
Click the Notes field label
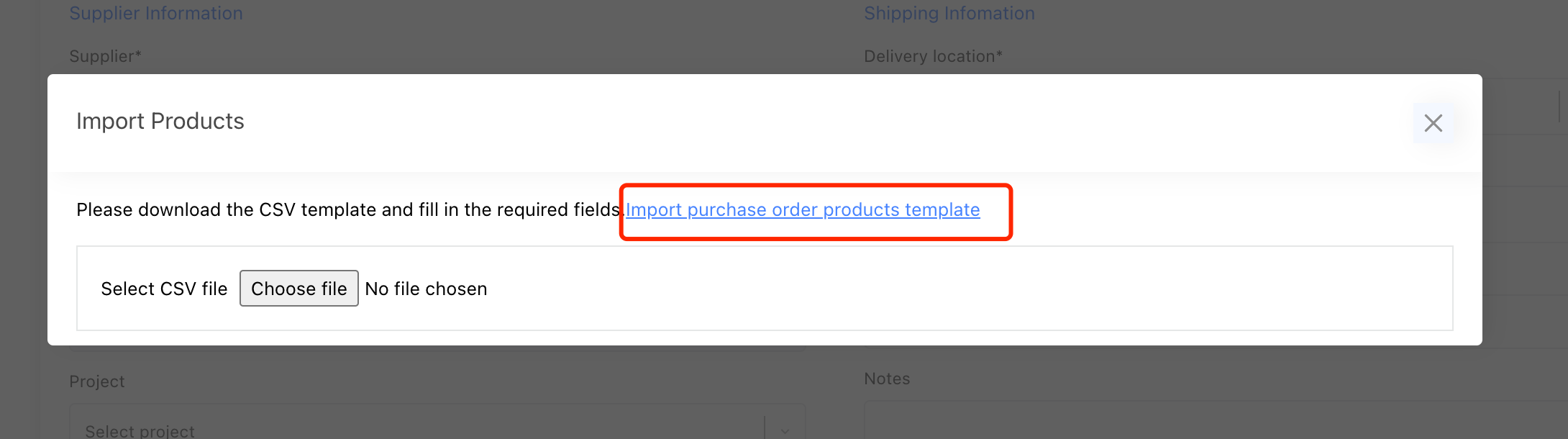887,379
